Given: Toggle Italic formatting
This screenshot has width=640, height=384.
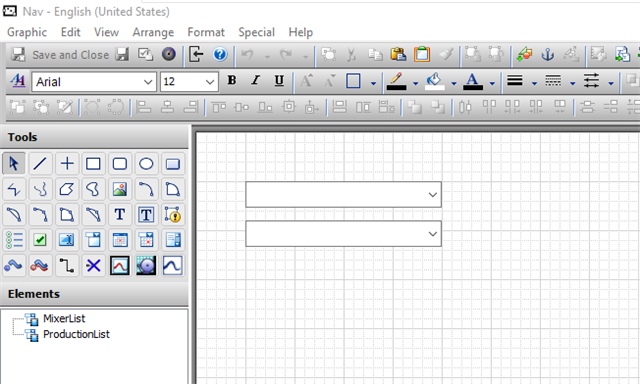Looking at the screenshot, I should point(256,80).
